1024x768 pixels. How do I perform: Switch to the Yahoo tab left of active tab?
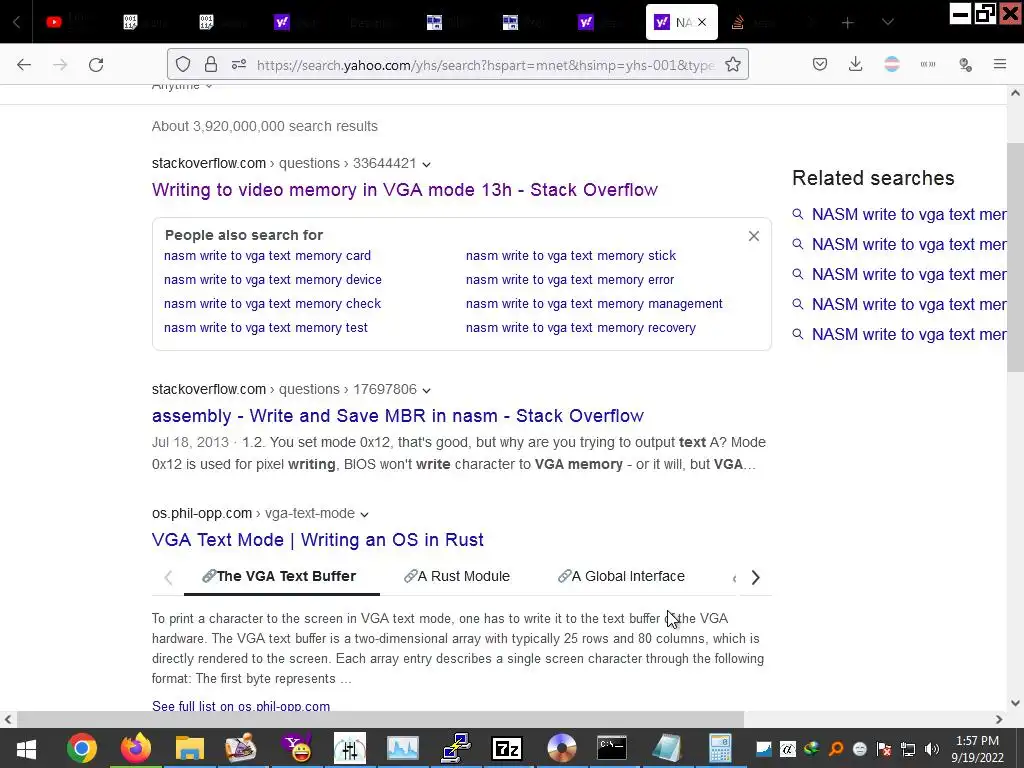tap(586, 22)
